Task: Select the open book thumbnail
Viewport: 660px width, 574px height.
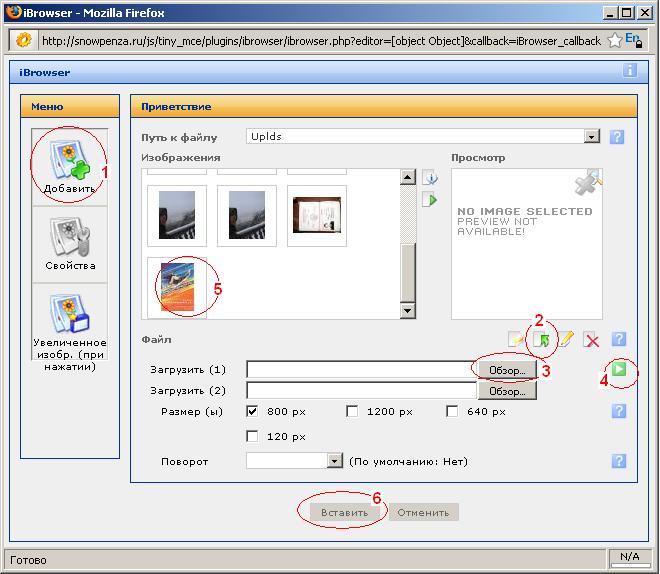Action: click(x=317, y=215)
